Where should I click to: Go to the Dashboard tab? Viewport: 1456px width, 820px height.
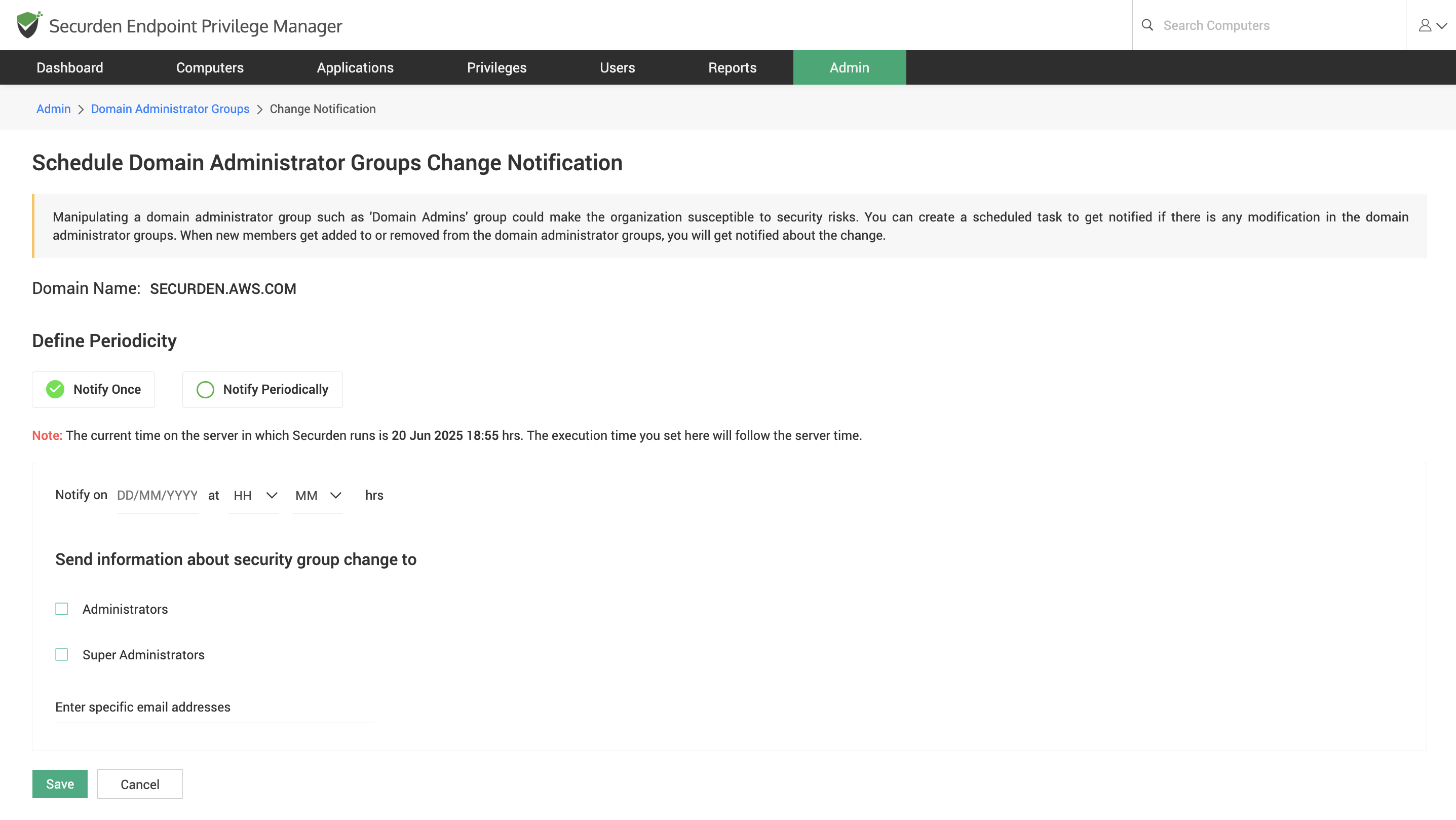70,67
